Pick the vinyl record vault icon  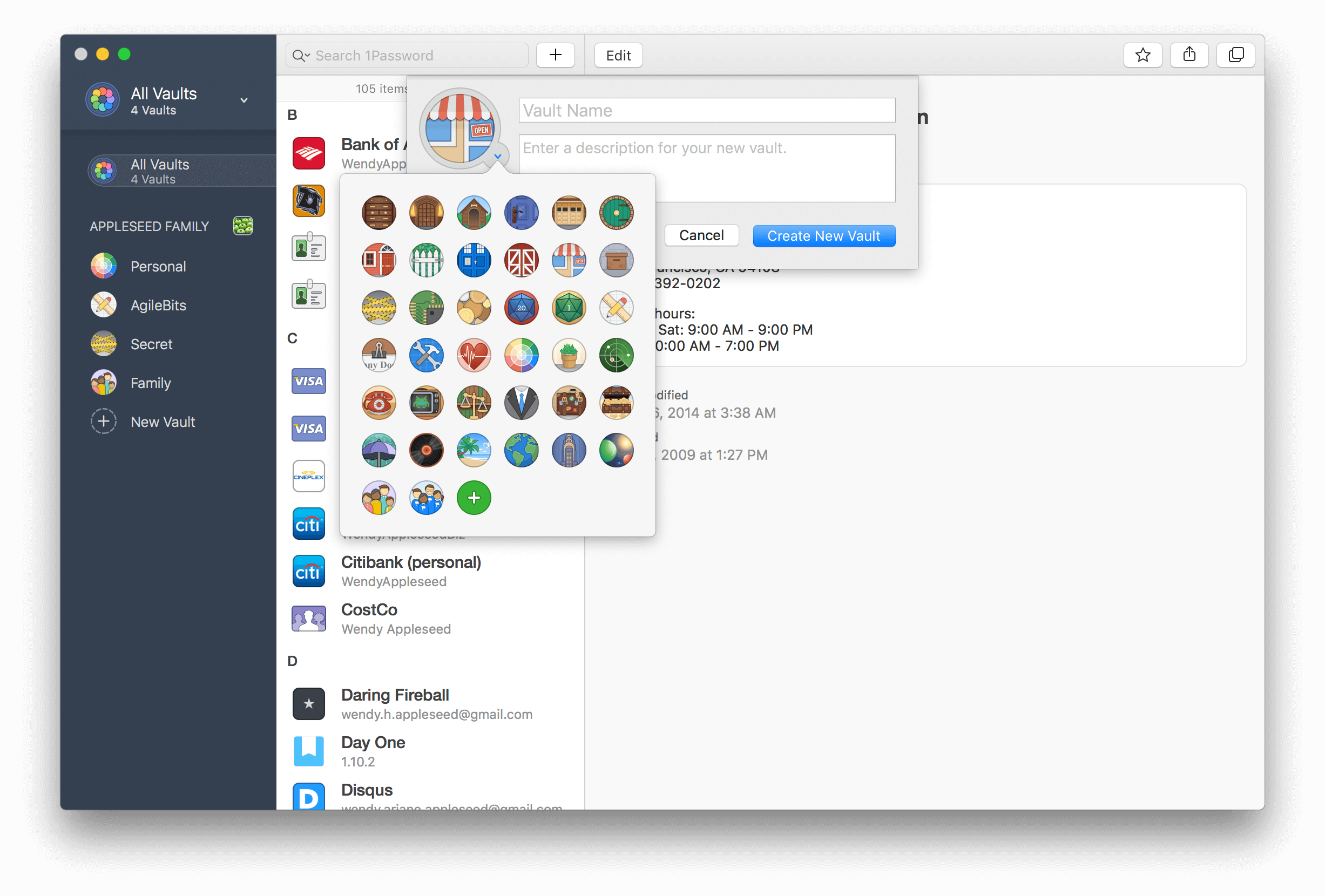pyautogui.click(x=427, y=450)
